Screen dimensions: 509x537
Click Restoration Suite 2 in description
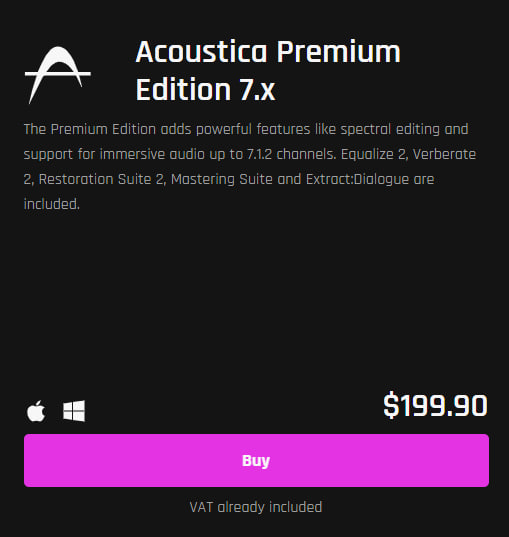click(x=102, y=179)
